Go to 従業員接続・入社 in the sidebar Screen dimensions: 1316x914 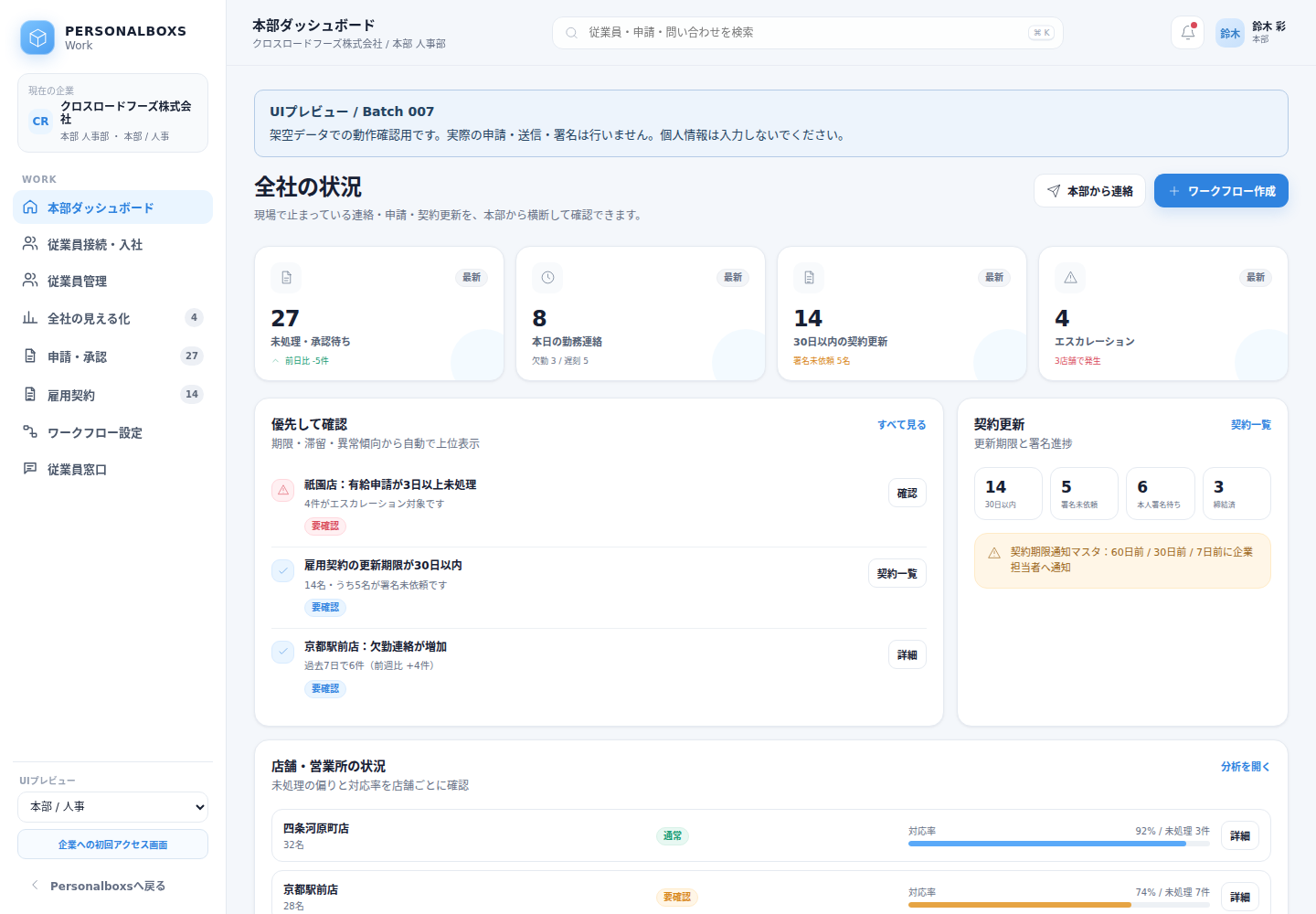(112, 244)
